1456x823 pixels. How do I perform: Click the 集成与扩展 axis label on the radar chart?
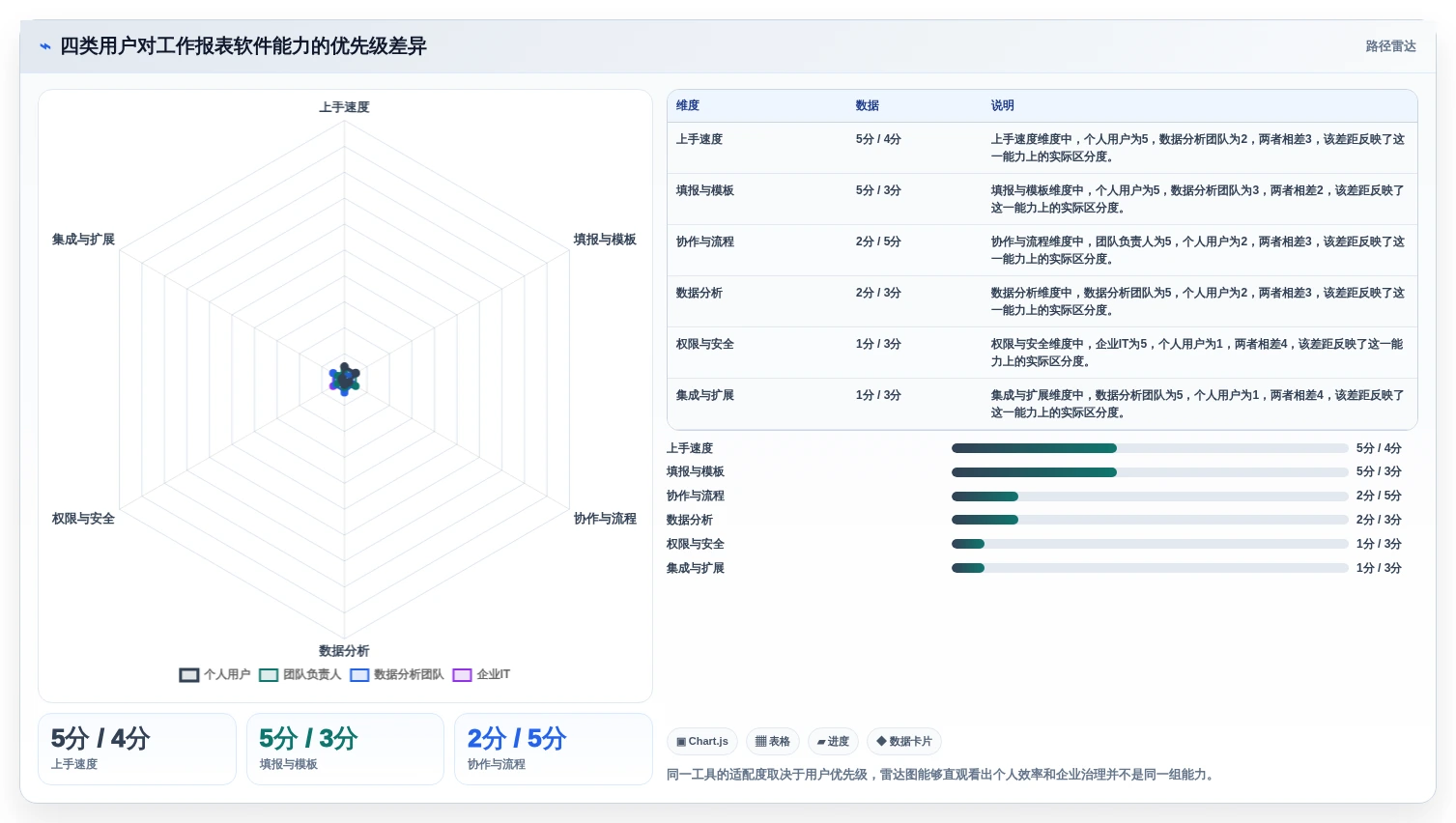83,240
